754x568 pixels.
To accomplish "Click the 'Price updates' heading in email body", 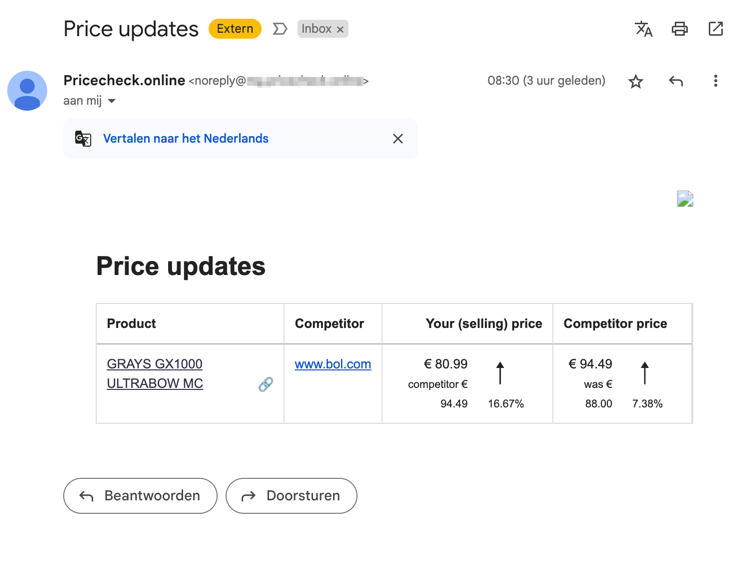I will coord(181,266).
